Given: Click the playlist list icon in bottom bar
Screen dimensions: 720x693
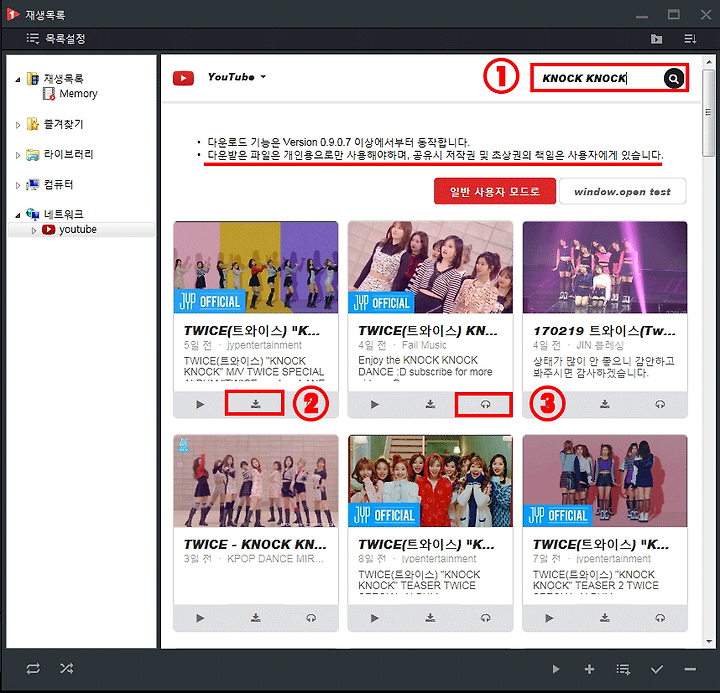Looking at the screenshot, I should (x=623, y=669).
